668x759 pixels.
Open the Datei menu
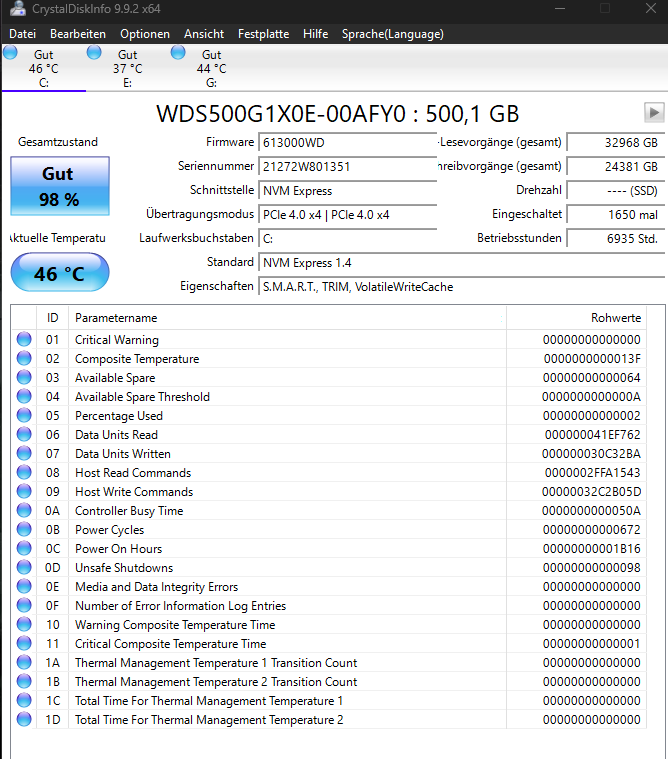click(23, 34)
